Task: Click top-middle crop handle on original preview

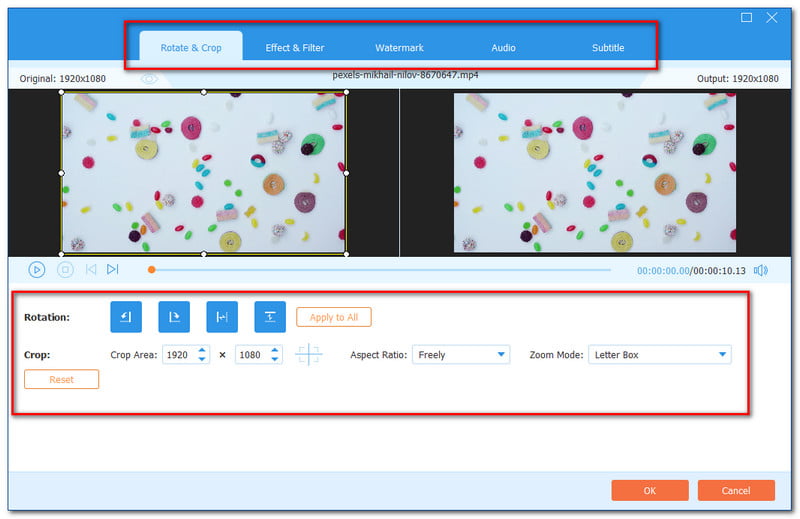Action: (x=204, y=92)
